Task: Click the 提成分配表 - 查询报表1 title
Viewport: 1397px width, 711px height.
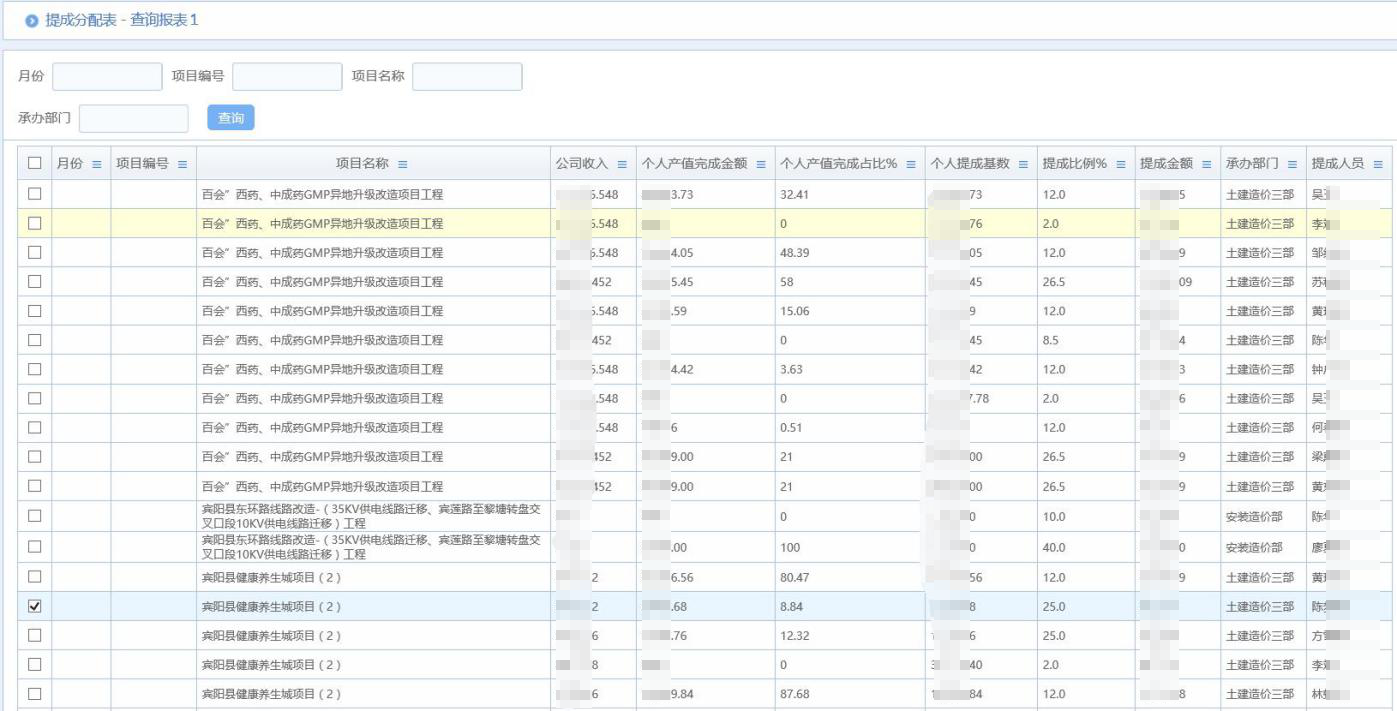Action: 122,20
